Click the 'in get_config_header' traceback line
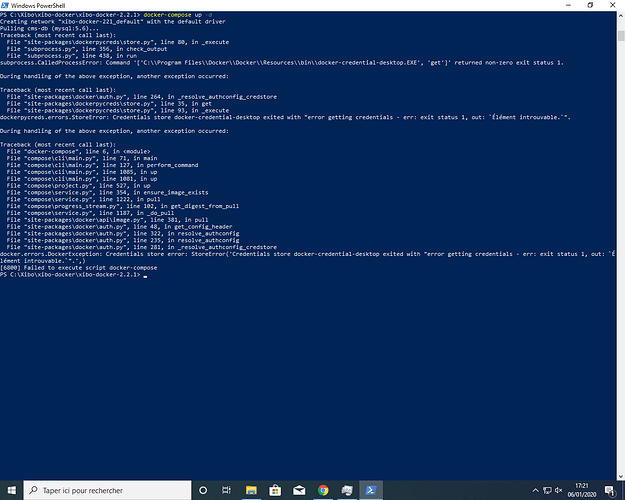 tap(119, 226)
